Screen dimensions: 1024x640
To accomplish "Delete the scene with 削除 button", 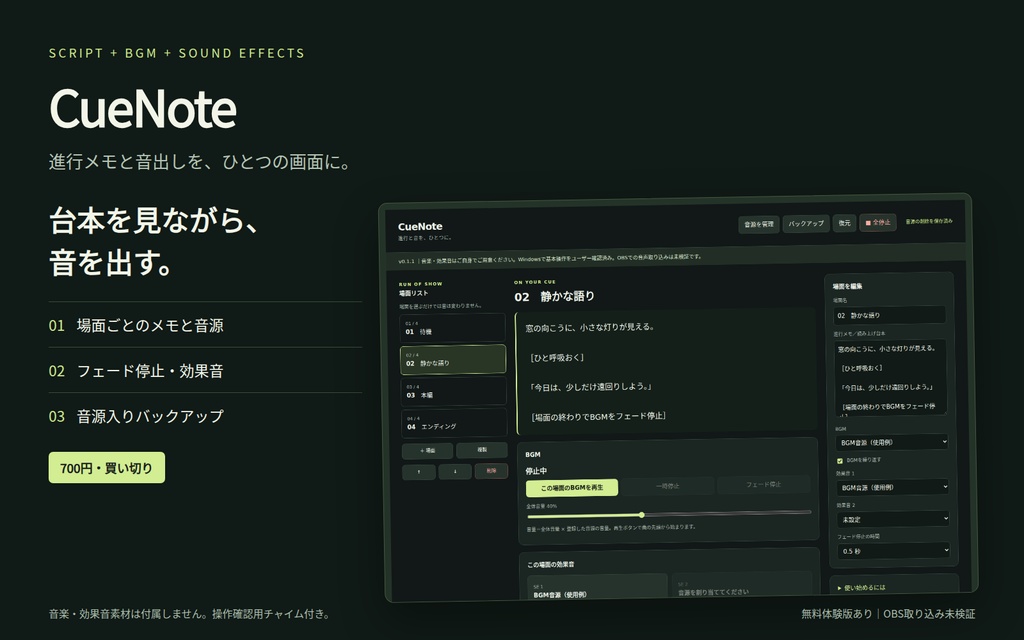I will (x=491, y=470).
